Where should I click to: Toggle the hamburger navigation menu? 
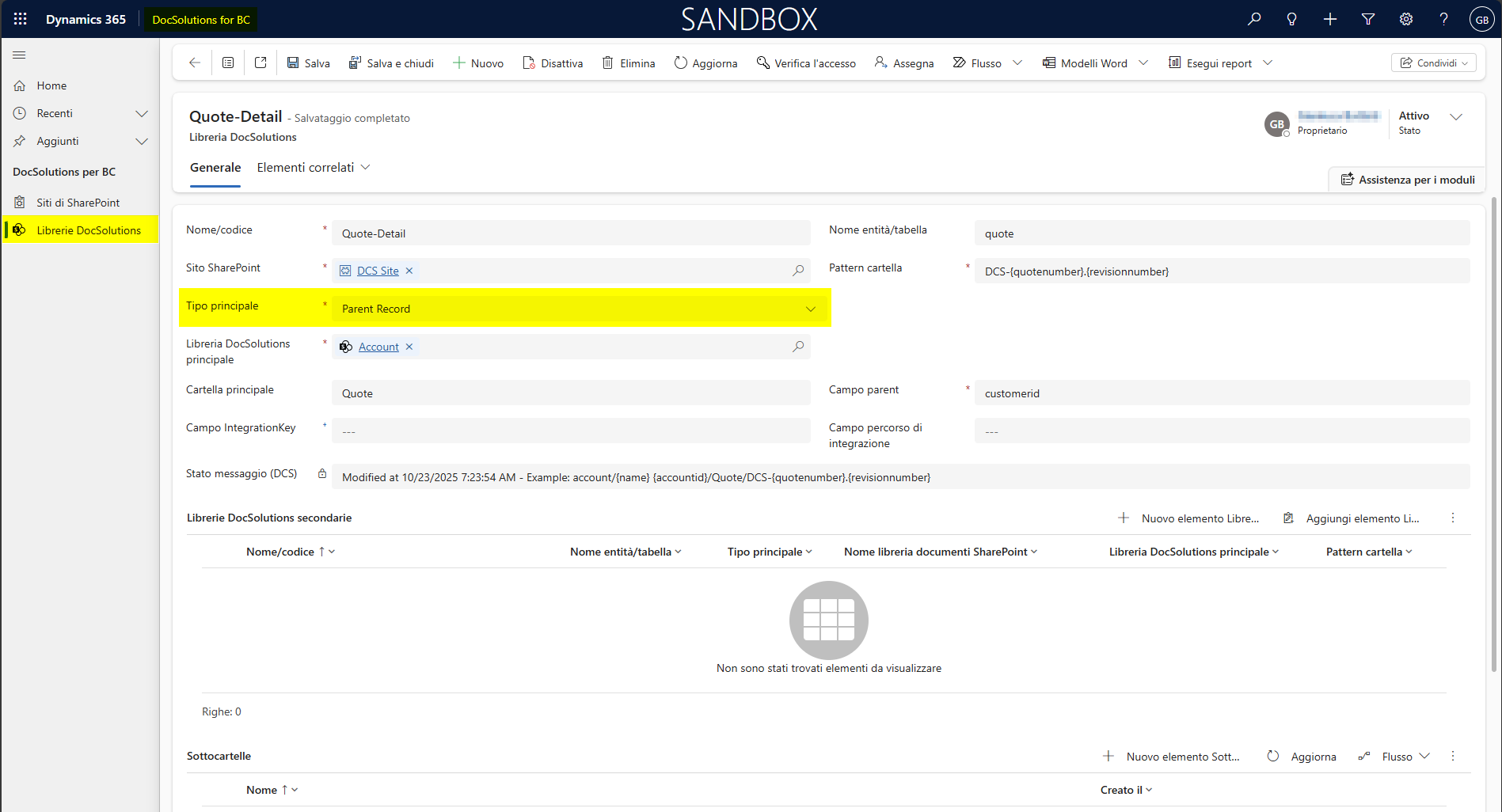[x=20, y=55]
